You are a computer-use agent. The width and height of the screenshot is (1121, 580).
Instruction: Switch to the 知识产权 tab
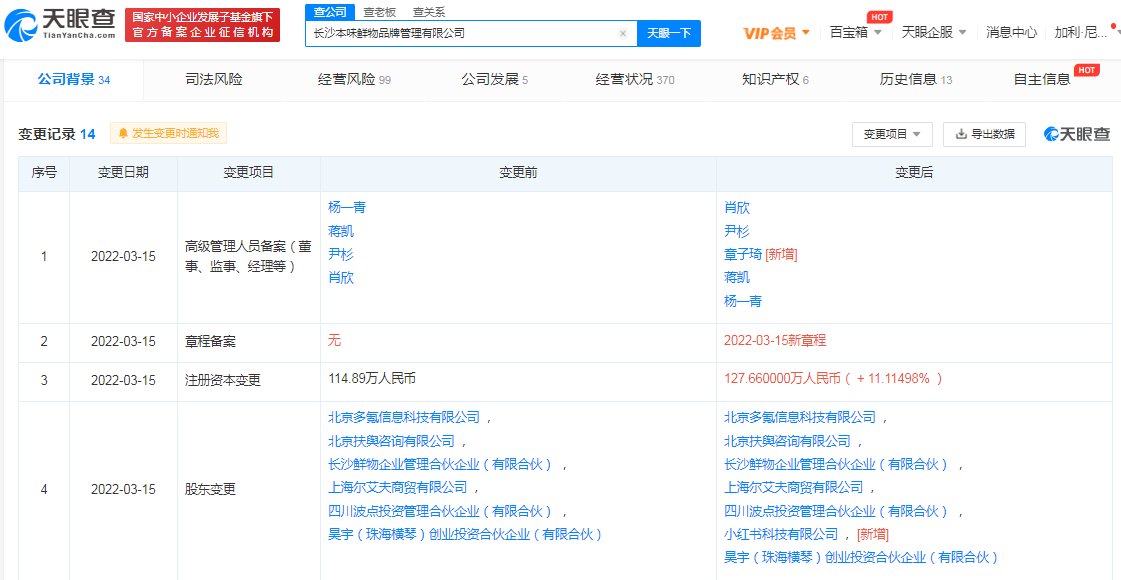pyautogui.click(x=775, y=79)
